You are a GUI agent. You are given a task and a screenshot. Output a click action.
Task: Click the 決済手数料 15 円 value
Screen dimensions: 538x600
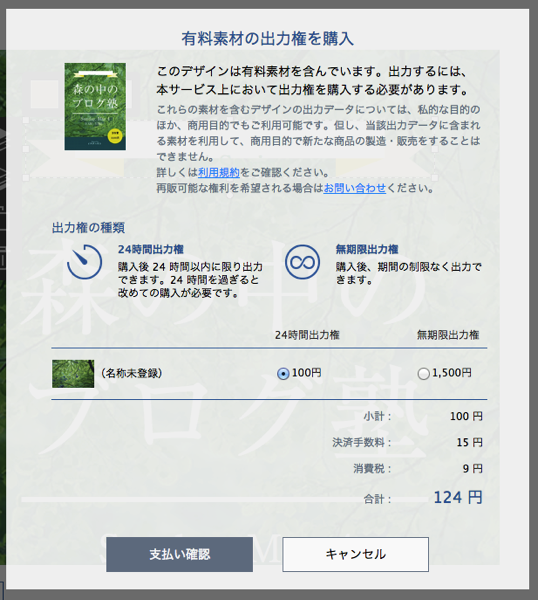coord(470,442)
